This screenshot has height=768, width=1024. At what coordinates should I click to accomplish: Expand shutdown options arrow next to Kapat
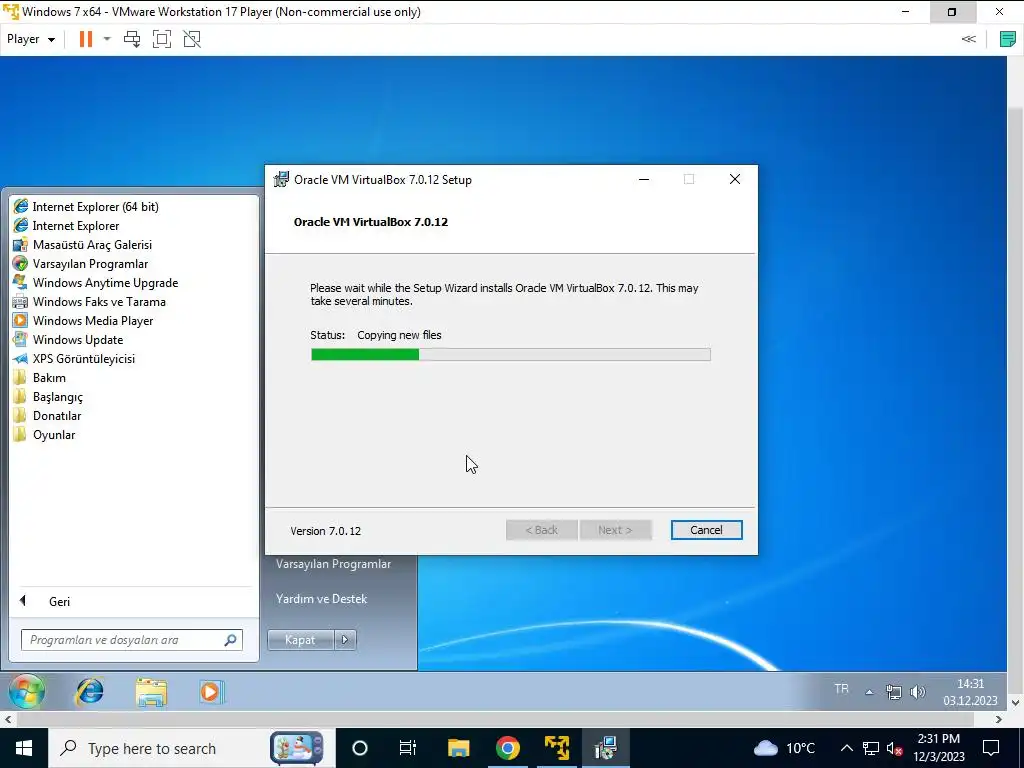[345, 640]
